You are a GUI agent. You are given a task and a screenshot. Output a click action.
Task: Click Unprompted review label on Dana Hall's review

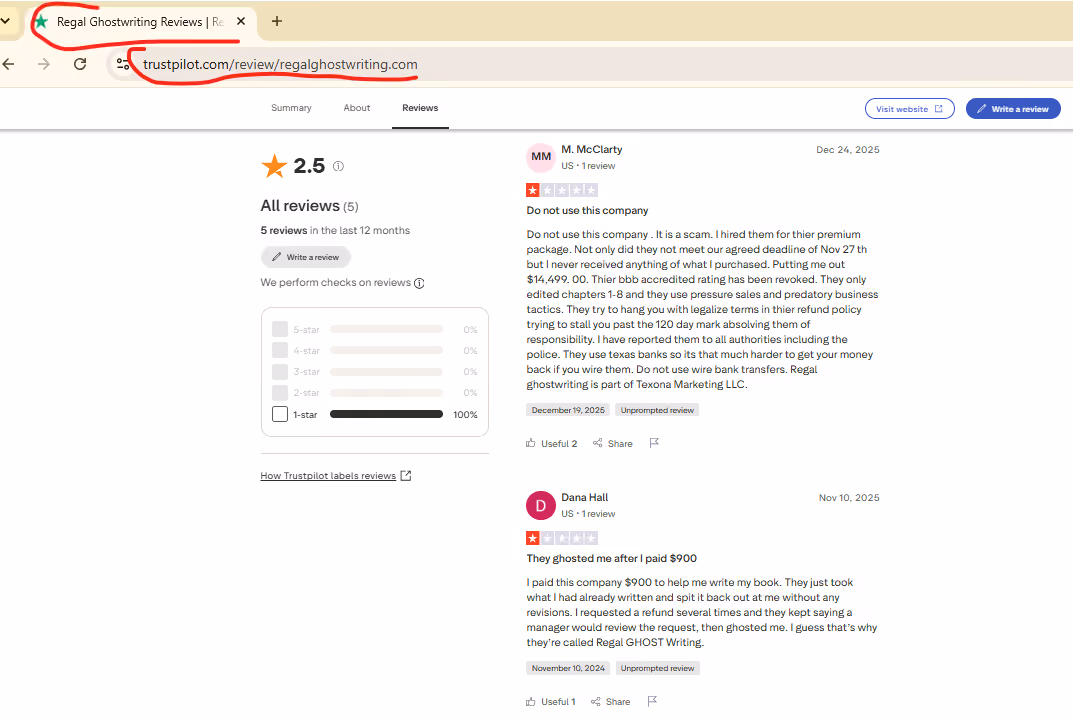click(x=657, y=668)
